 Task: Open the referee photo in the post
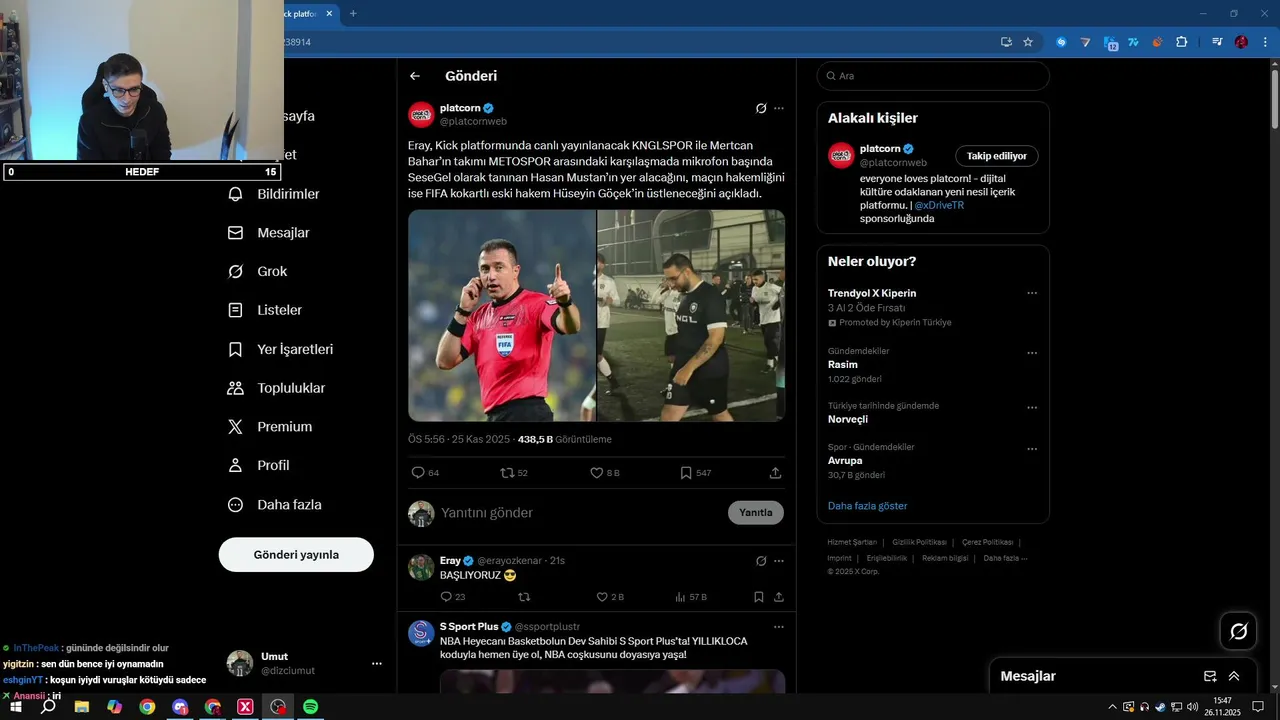tap(502, 315)
